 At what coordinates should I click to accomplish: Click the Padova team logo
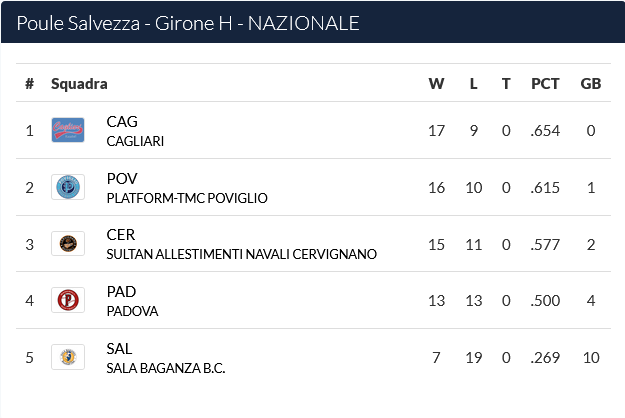pos(68,300)
